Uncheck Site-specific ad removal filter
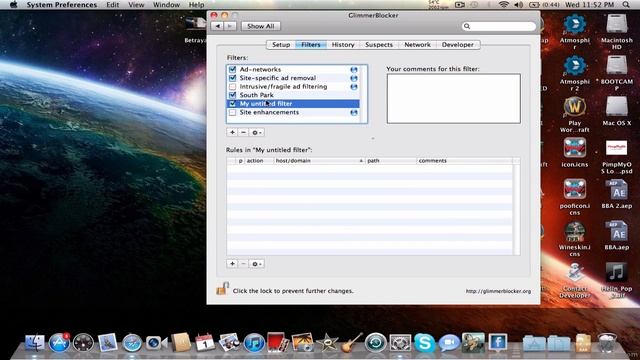The width and height of the screenshot is (640, 360). (x=233, y=78)
